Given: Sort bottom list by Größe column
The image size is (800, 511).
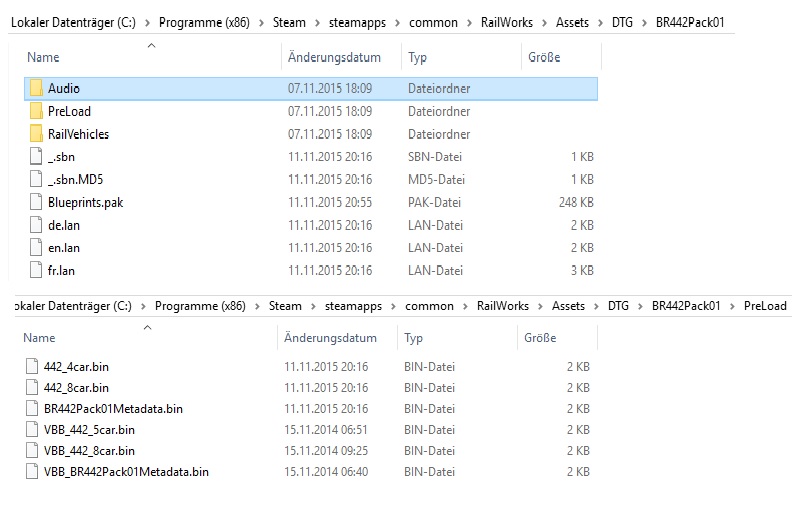Looking at the screenshot, I should 540,338.
